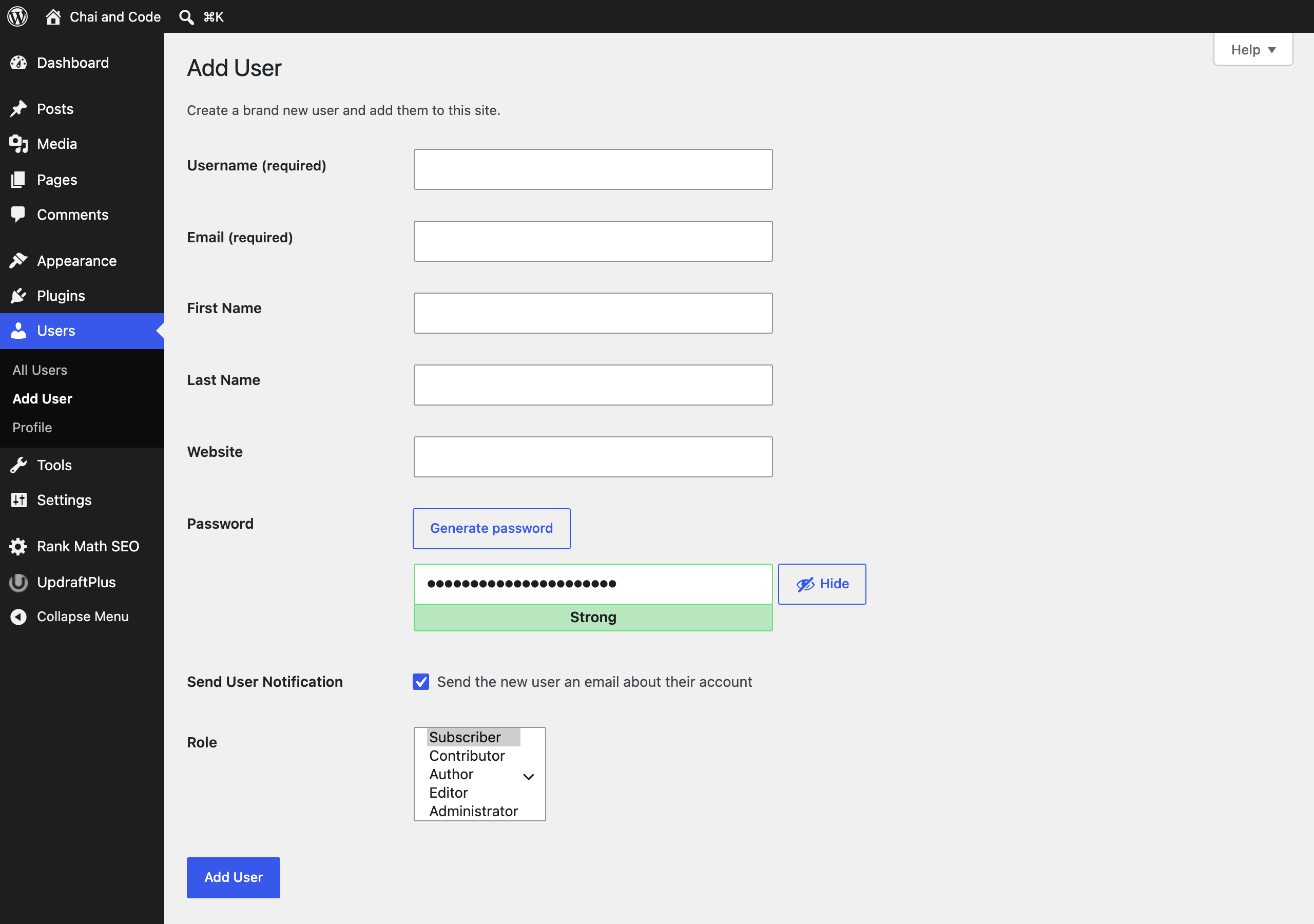The height and width of the screenshot is (924, 1314).
Task: Click the Posts pushpin icon
Action: point(18,109)
